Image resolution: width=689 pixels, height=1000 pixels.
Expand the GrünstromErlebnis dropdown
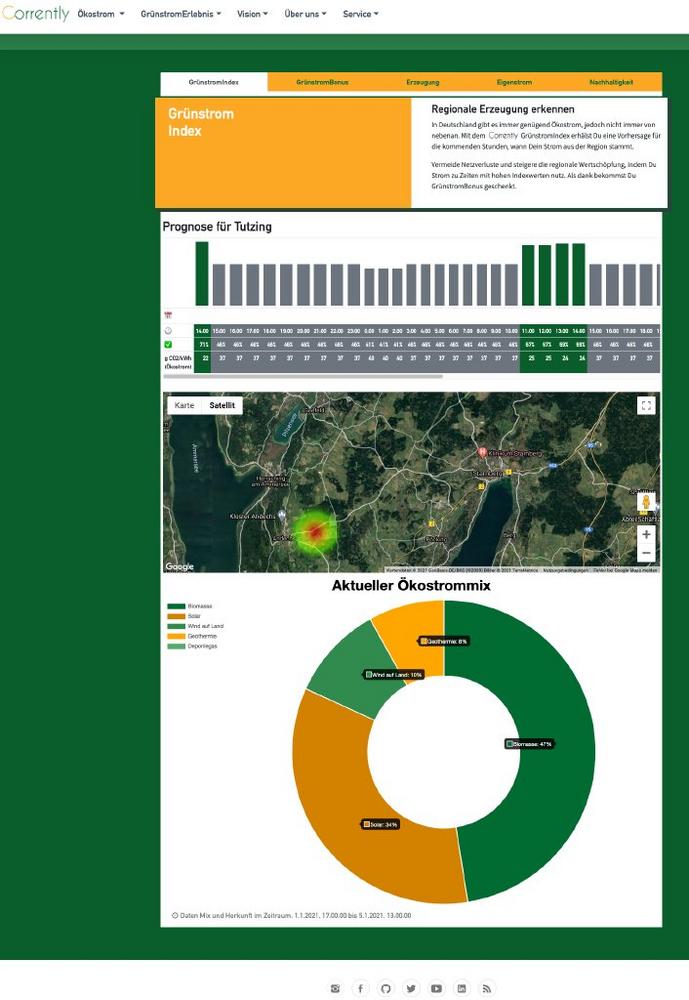coord(181,13)
